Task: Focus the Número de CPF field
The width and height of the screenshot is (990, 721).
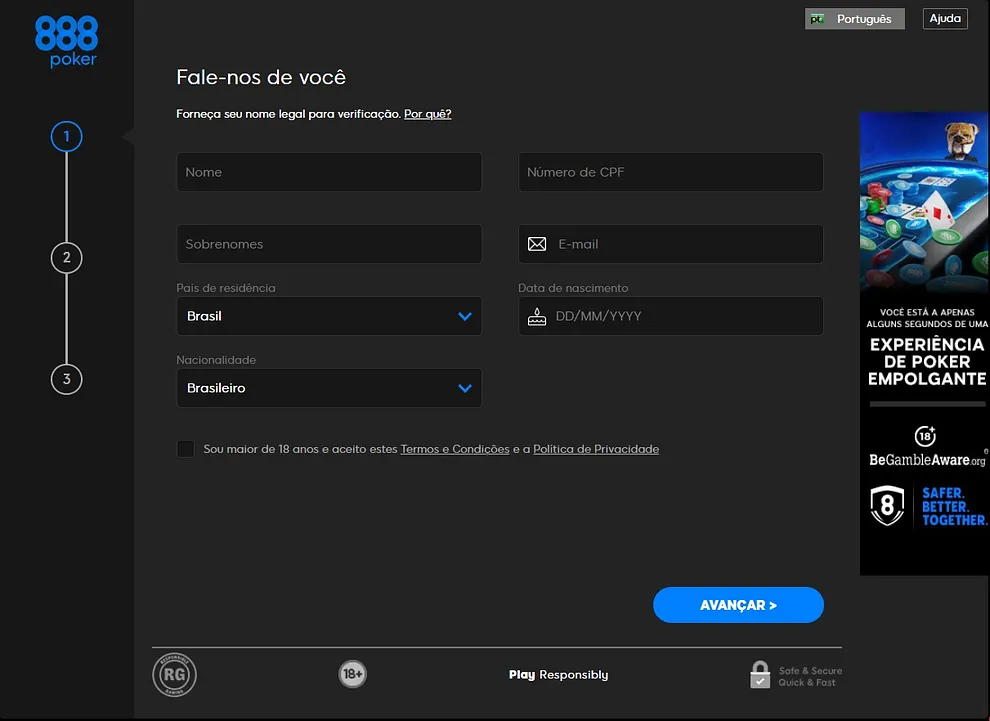Action: pyautogui.click(x=670, y=172)
